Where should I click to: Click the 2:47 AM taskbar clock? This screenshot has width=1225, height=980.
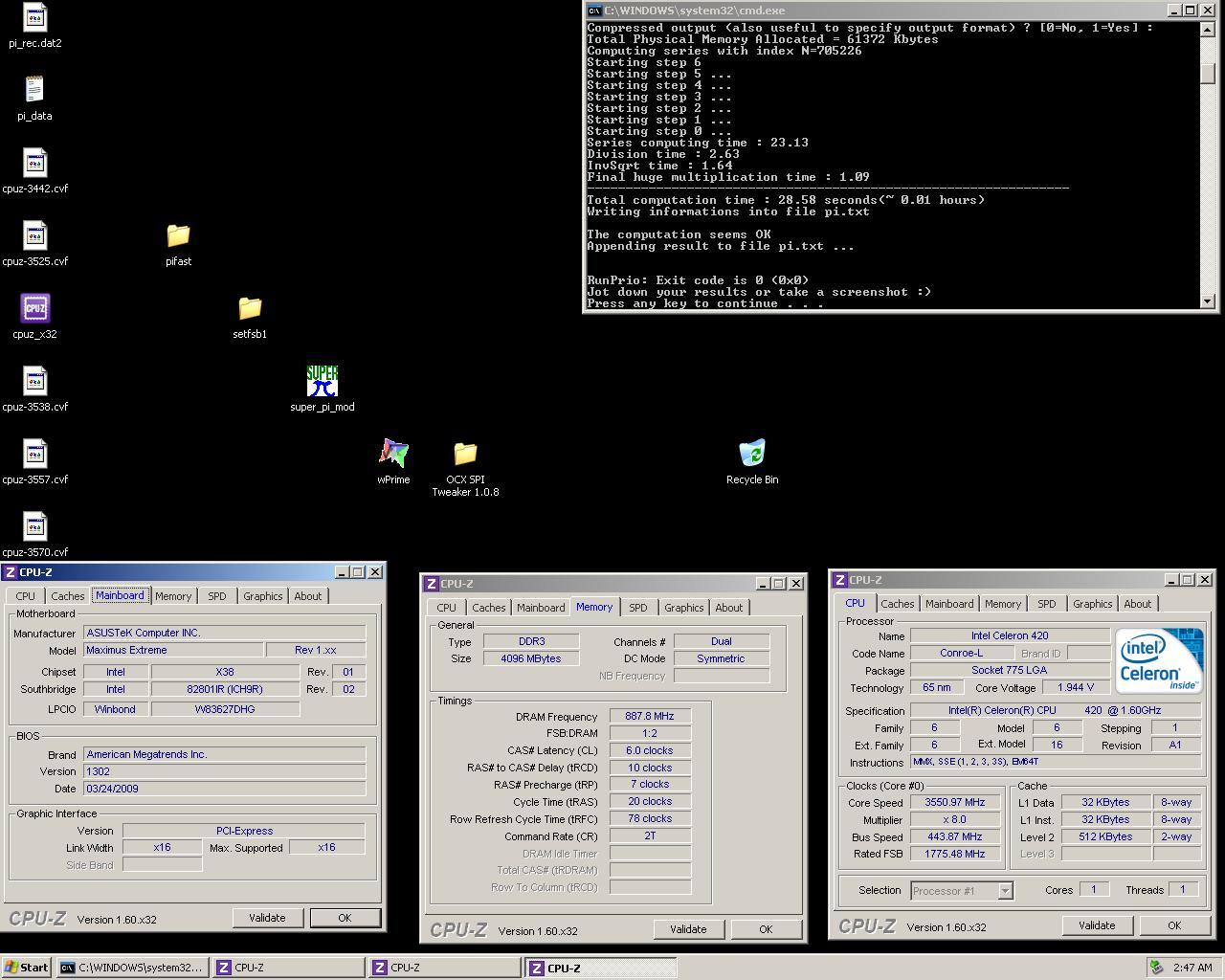(x=1192, y=968)
